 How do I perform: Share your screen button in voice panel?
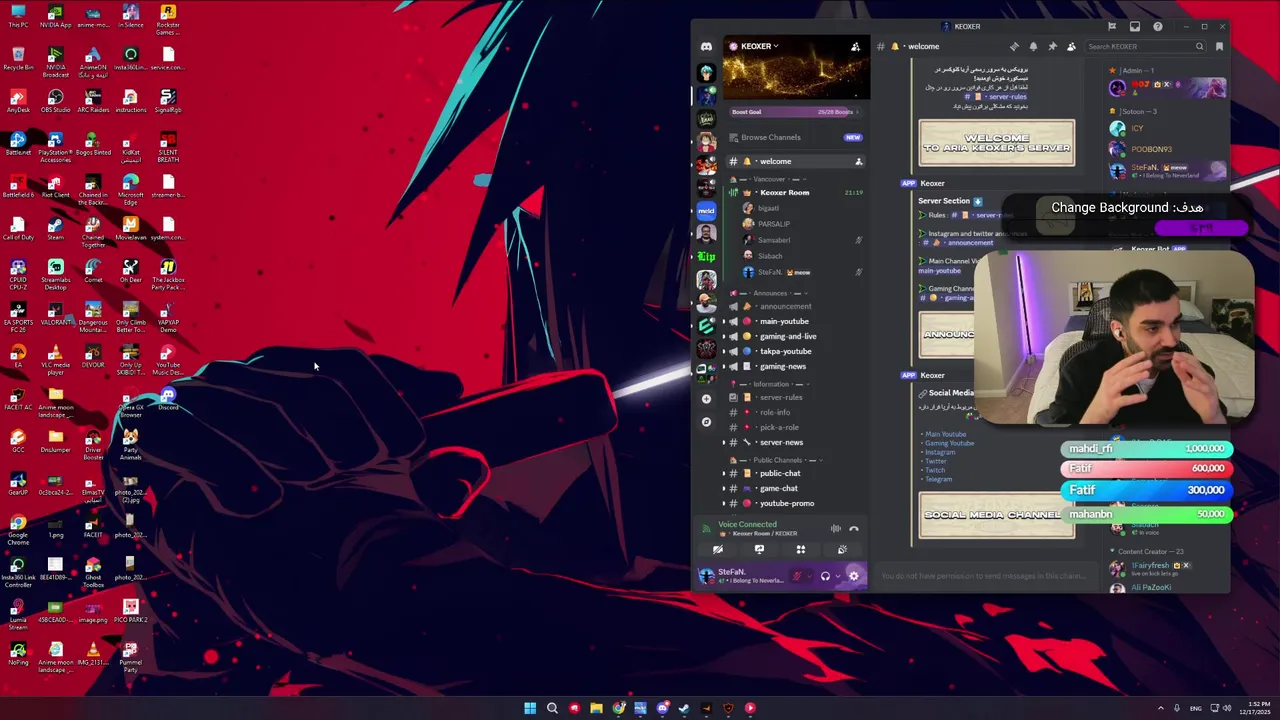(x=759, y=549)
